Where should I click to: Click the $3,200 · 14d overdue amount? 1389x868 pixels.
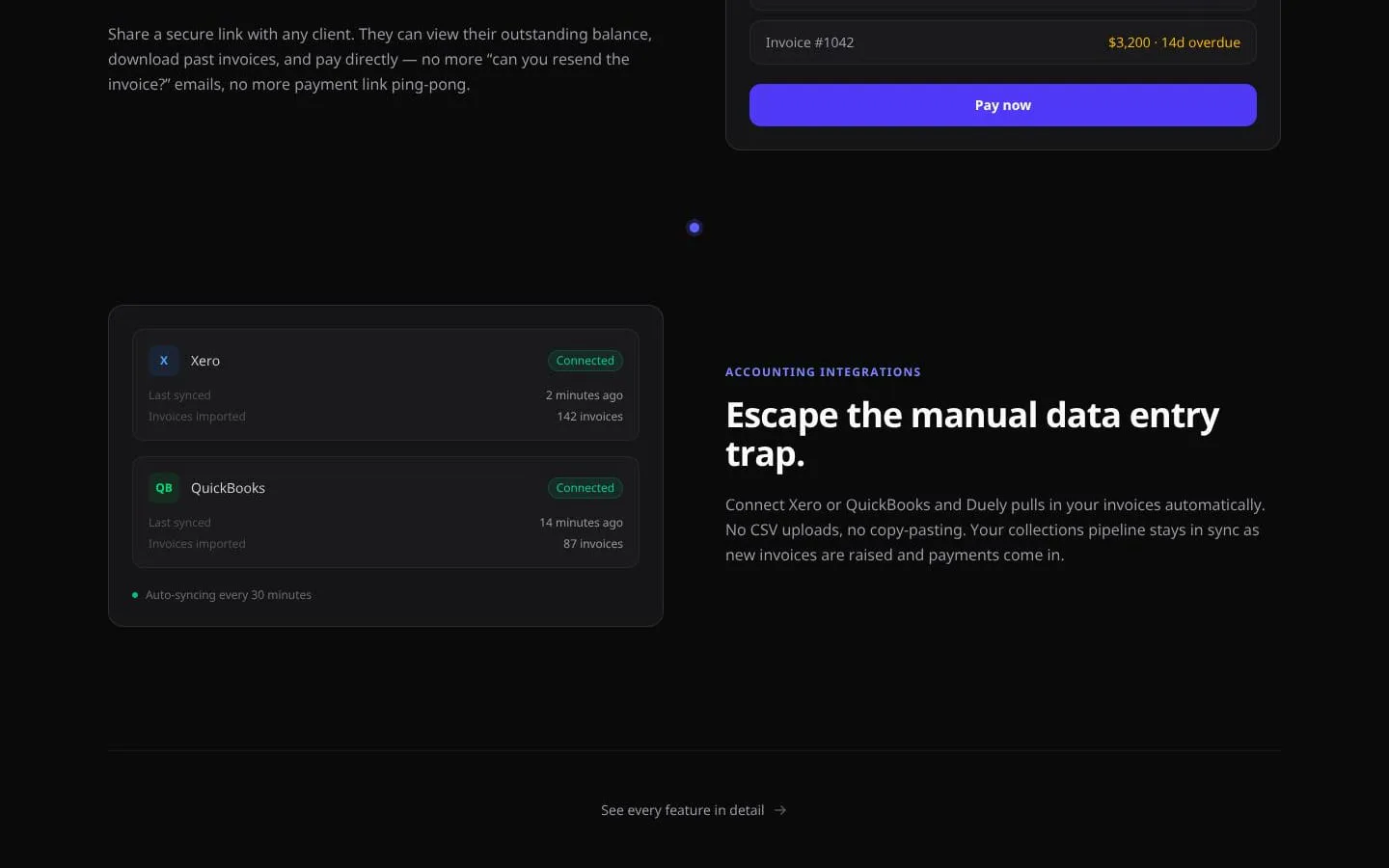[x=1174, y=42]
